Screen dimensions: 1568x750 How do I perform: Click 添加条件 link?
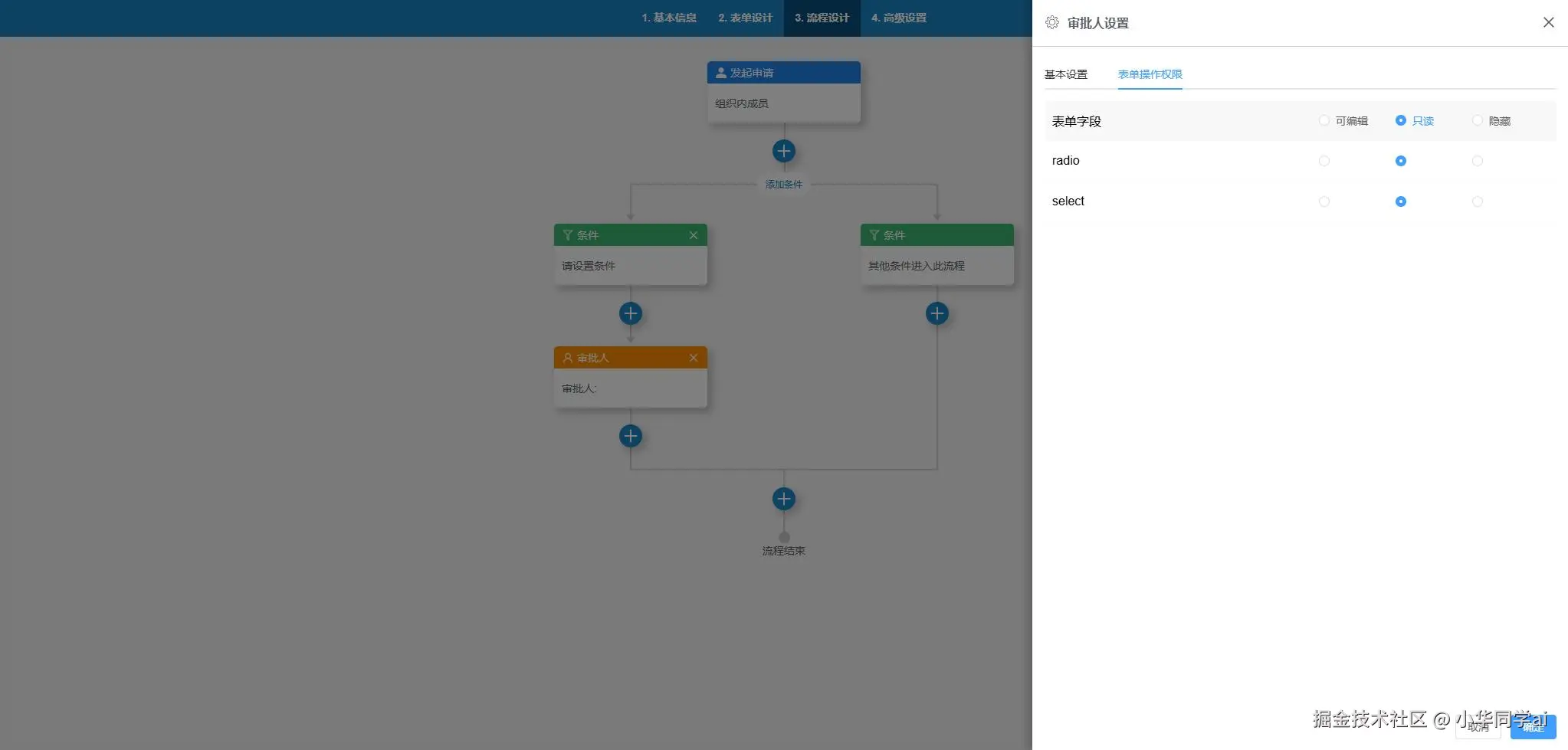coord(783,185)
